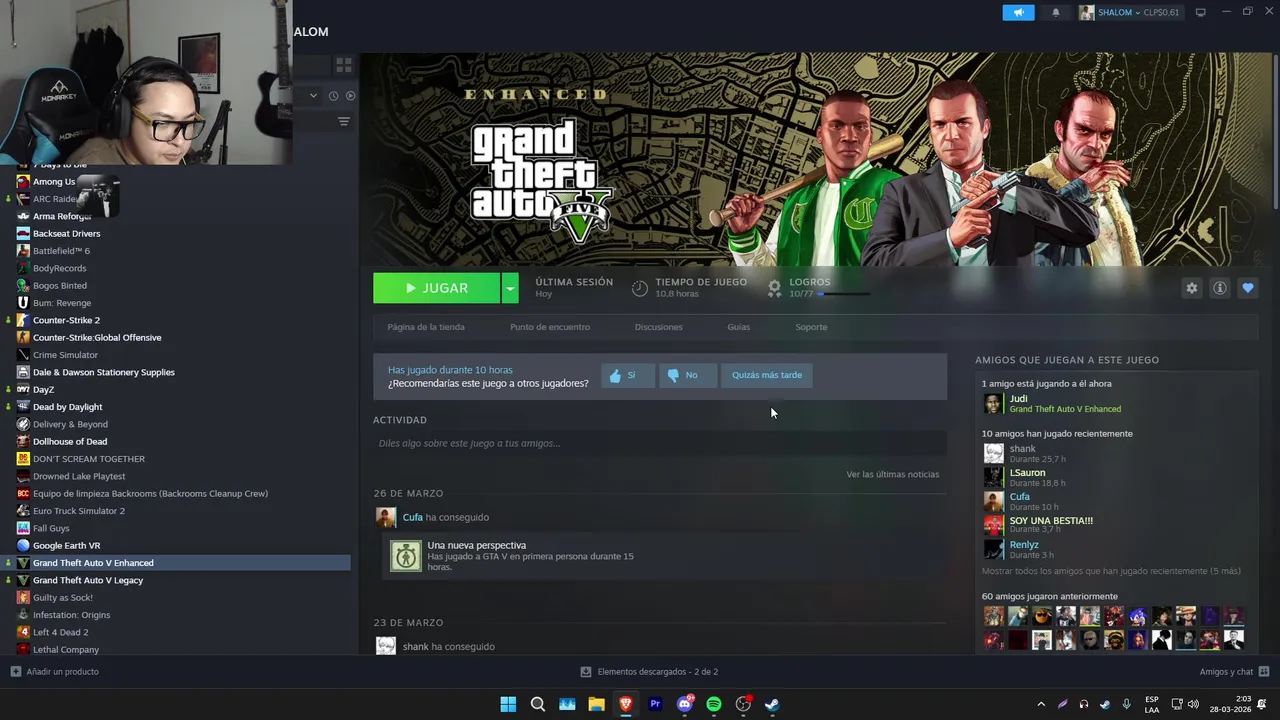Click the green JUGAR button
Image resolution: width=1280 pixels, height=720 pixels.
[436, 288]
